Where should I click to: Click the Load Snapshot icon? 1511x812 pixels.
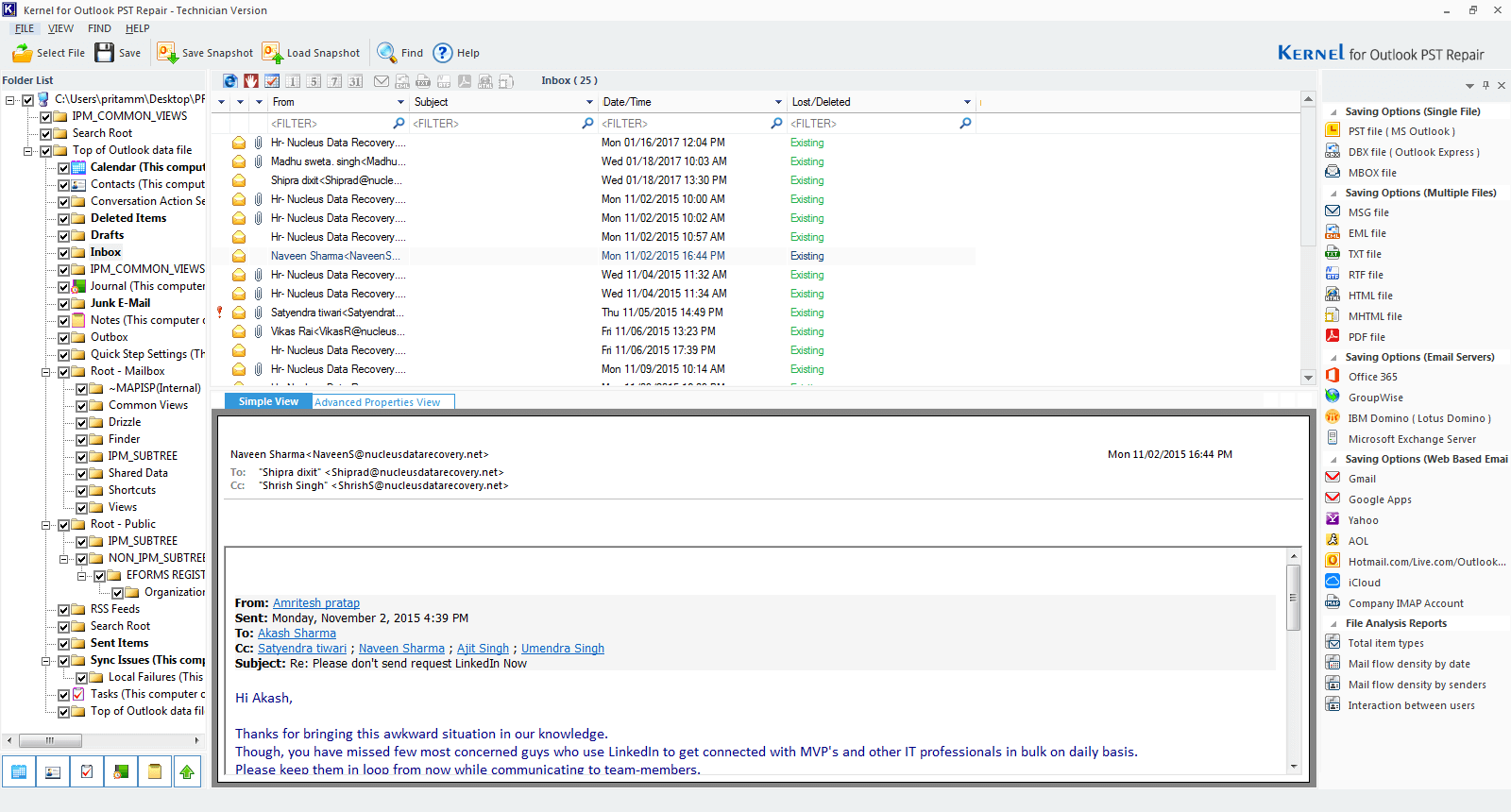pos(272,53)
